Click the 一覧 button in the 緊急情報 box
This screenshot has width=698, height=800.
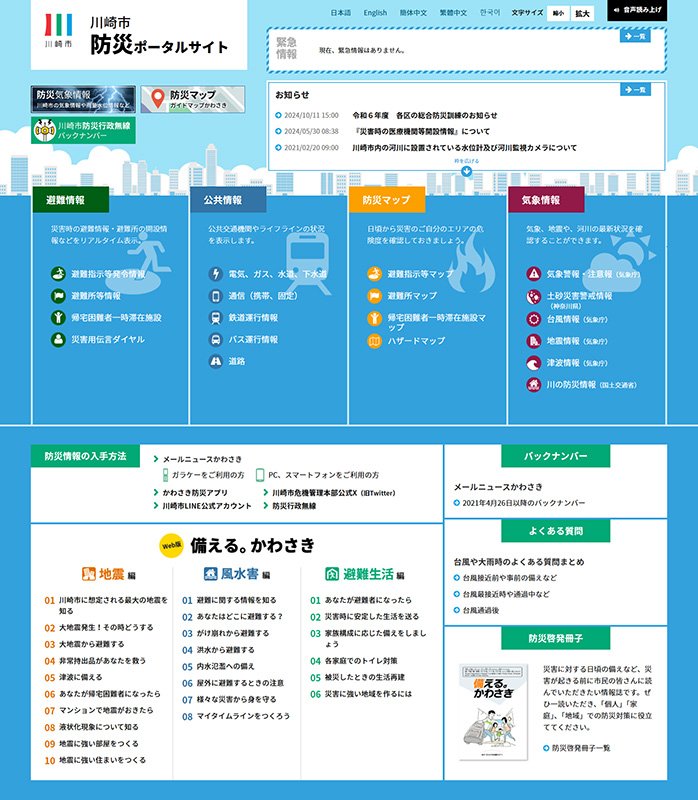[x=635, y=36]
